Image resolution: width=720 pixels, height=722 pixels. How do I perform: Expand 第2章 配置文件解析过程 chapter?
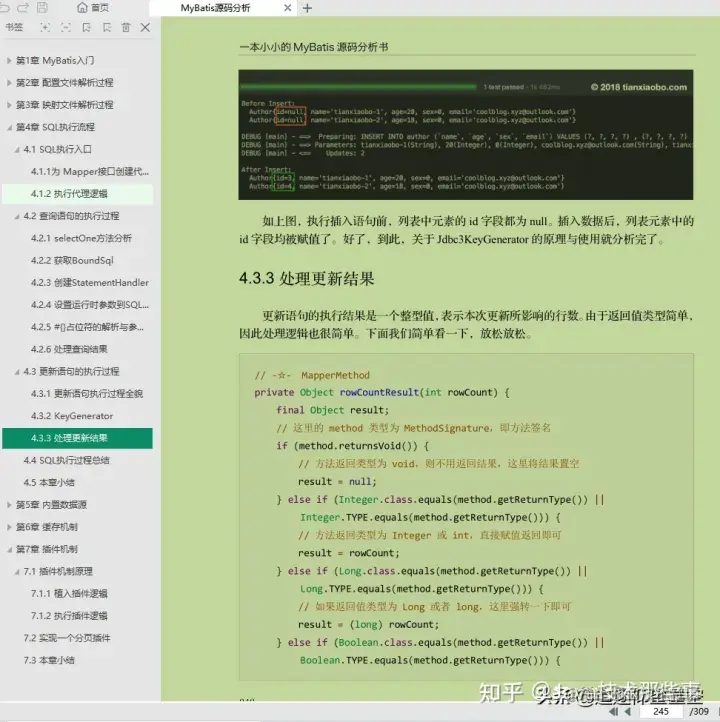pyautogui.click(x=9, y=82)
